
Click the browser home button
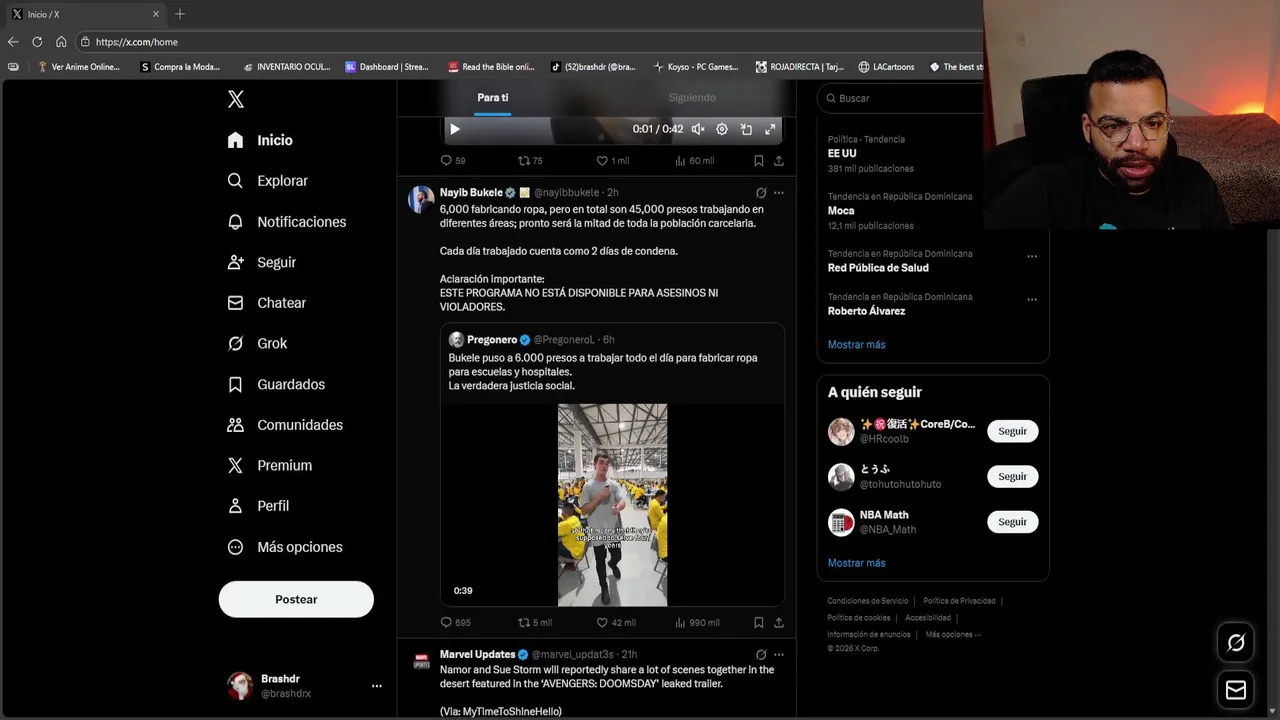(61, 42)
